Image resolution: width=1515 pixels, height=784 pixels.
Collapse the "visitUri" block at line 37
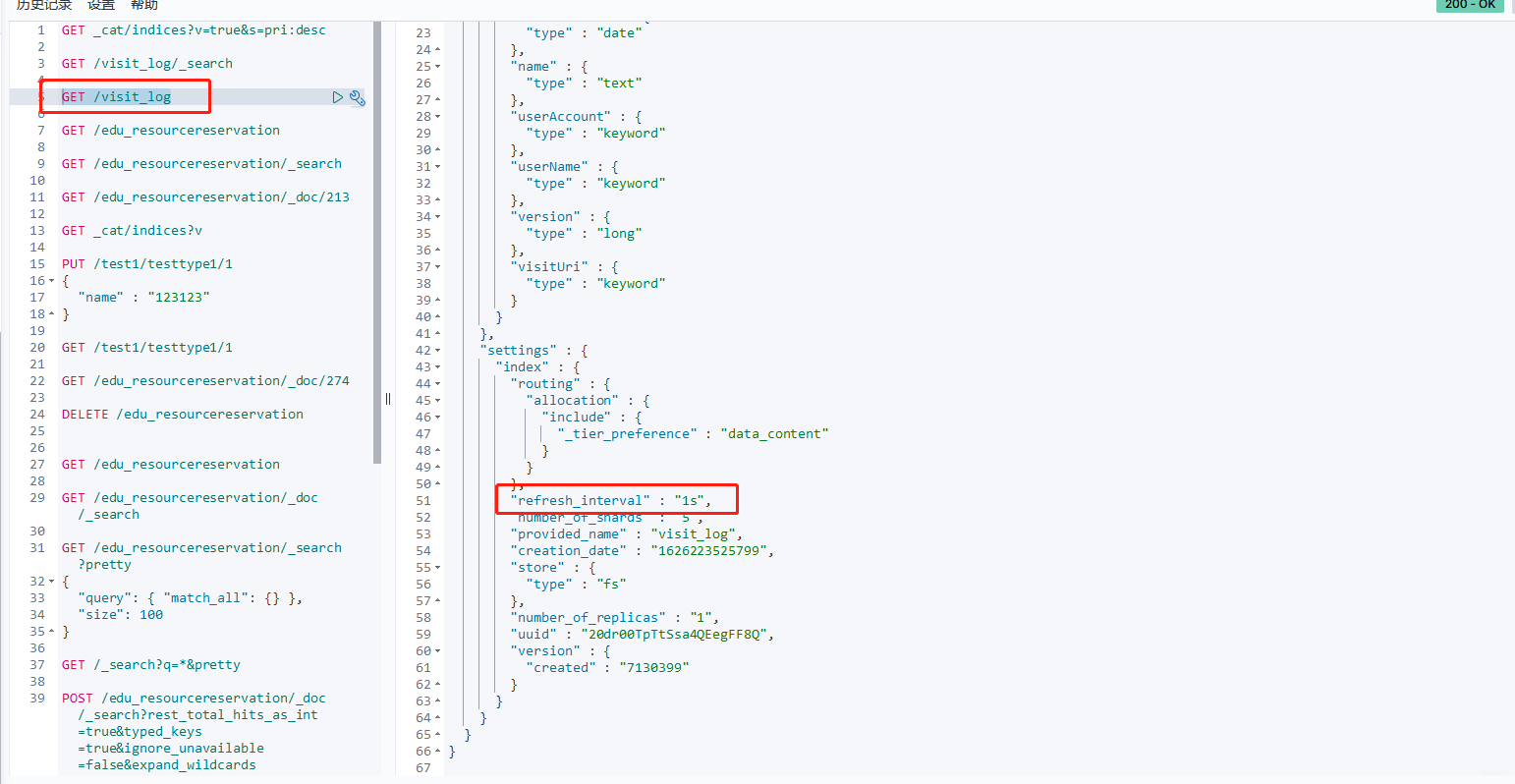438,267
